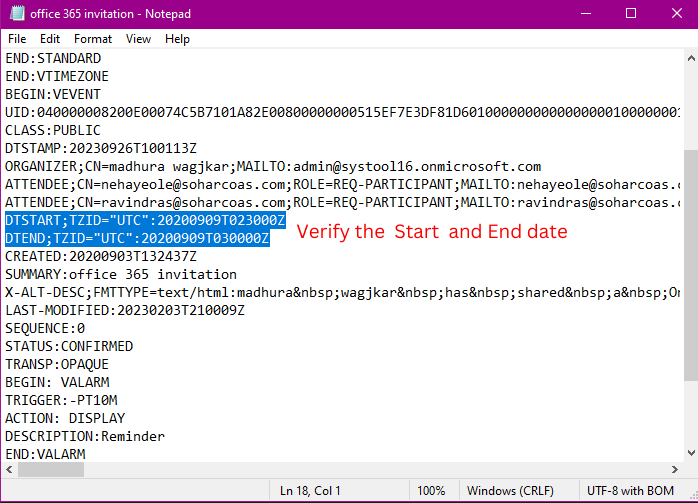The height and width of the screenshot is (503, 698).
Task: Click the BEGIN: VALARM line
Action: pyautogui.click(x=57, y=382)
